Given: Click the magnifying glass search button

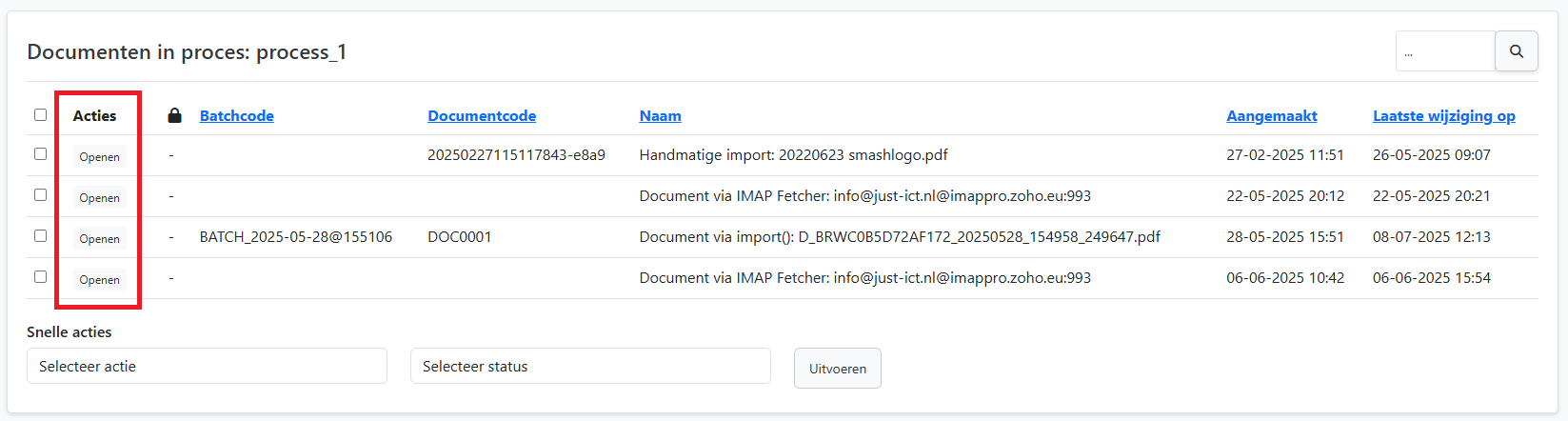Looking at the screenshot, I should pyautogui.click(x=1517, y=51).
